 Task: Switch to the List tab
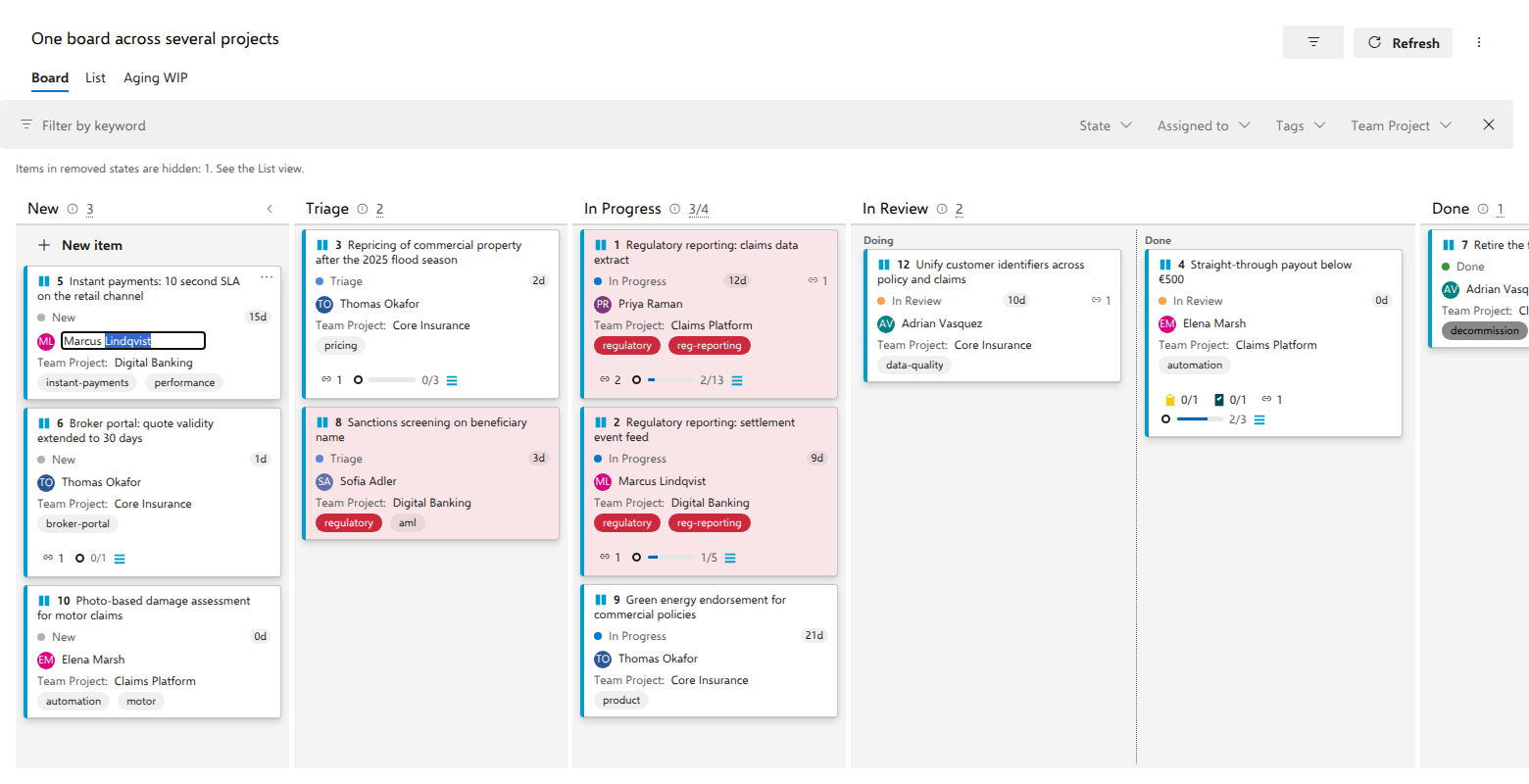click(x=95, y=77)
